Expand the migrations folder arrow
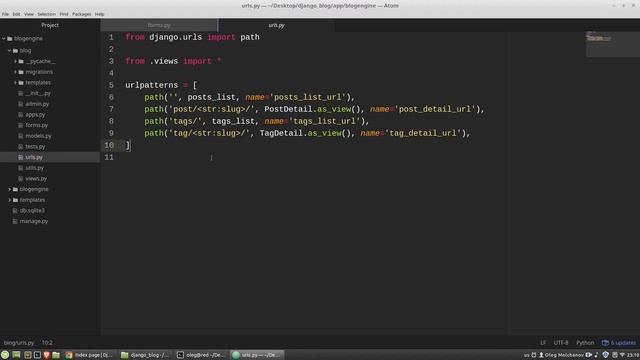The width and height of the screenshot is (640, 360). click(x=15, y=72)
